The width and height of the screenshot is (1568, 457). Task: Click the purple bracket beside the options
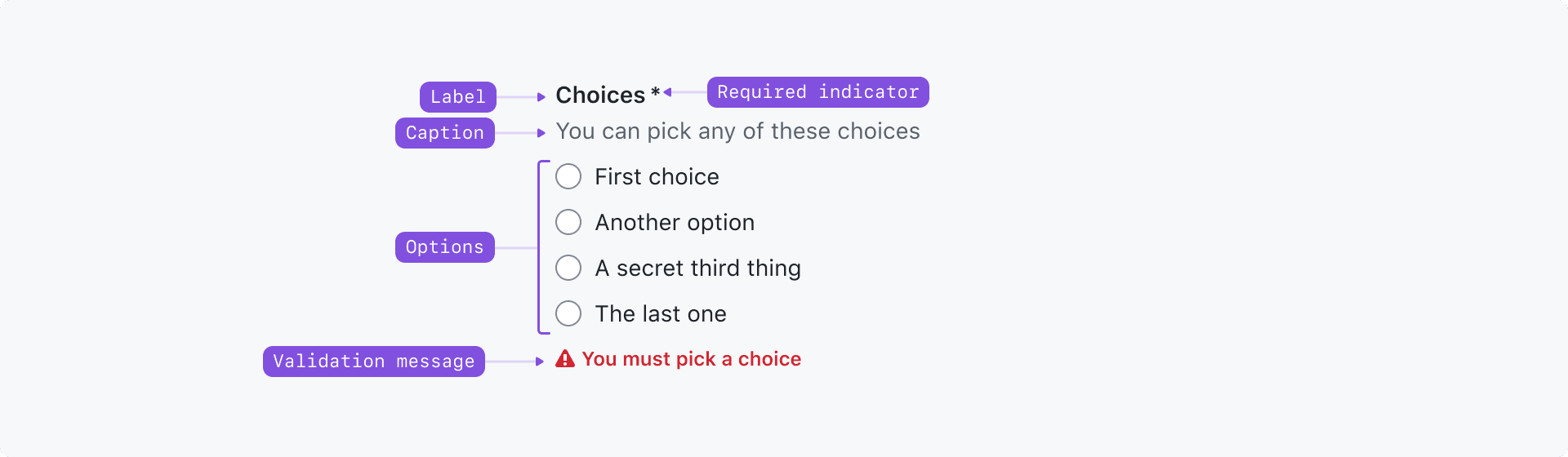540,247
